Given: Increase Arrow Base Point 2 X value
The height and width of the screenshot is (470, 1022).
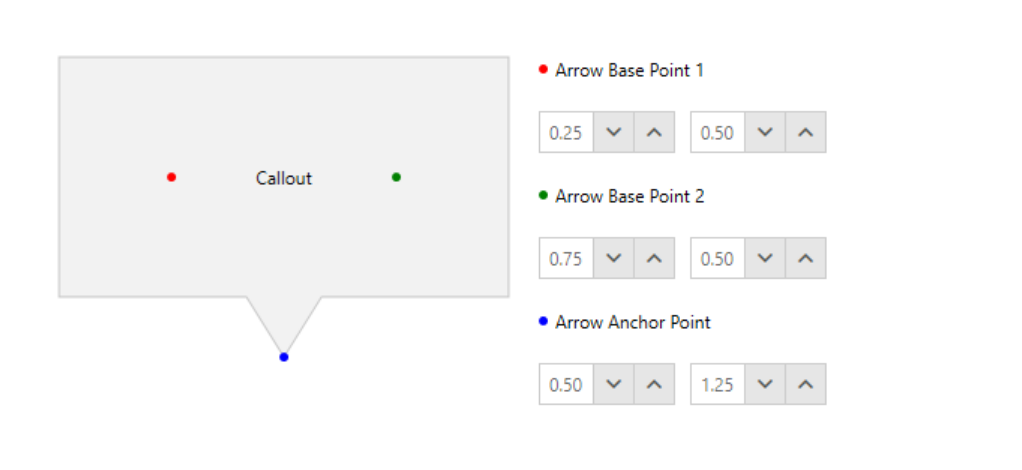Looking at the screenshot, I should 654,258.
